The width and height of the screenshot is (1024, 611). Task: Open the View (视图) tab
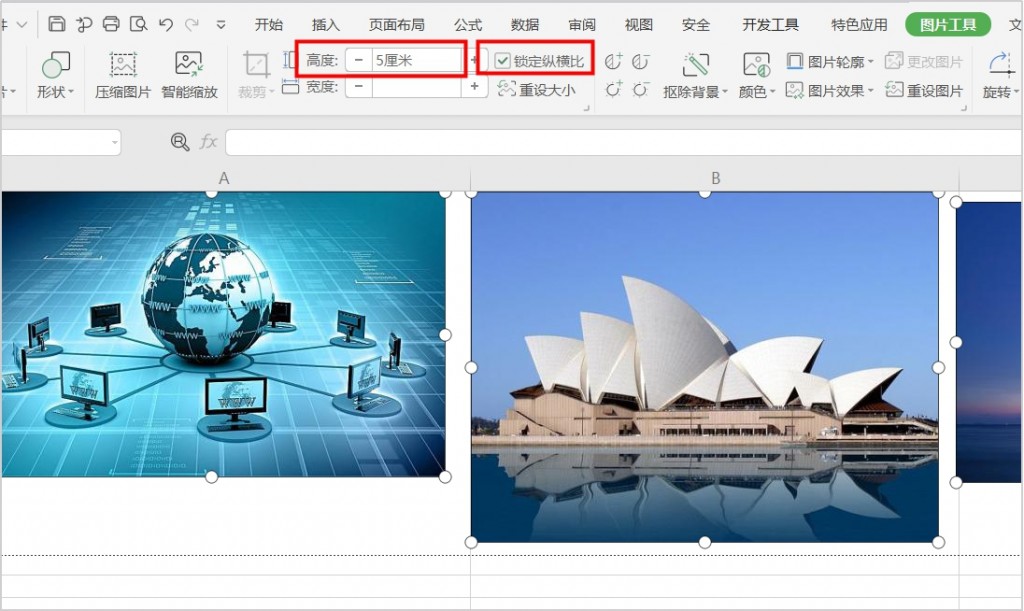click(x=639, y=25)
